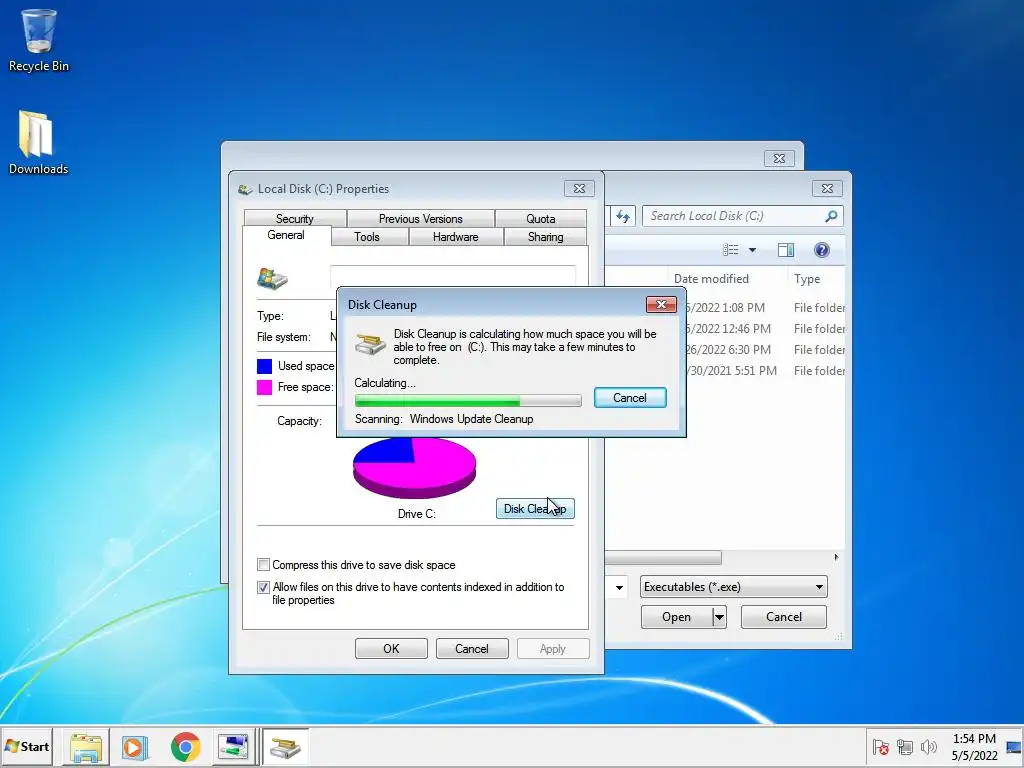The image size is (1024, 768).
Task: Click Cancel in Local Disk Properties
Action: [x=472, y=648]
